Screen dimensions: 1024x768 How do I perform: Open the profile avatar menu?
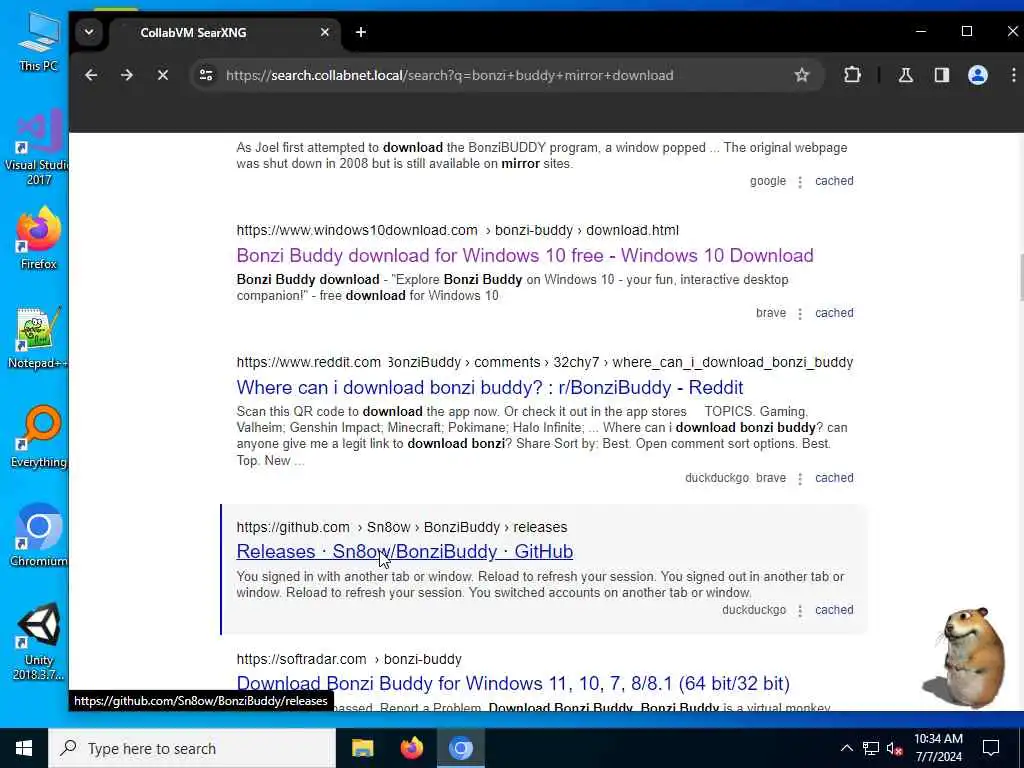tap(978, 75)
